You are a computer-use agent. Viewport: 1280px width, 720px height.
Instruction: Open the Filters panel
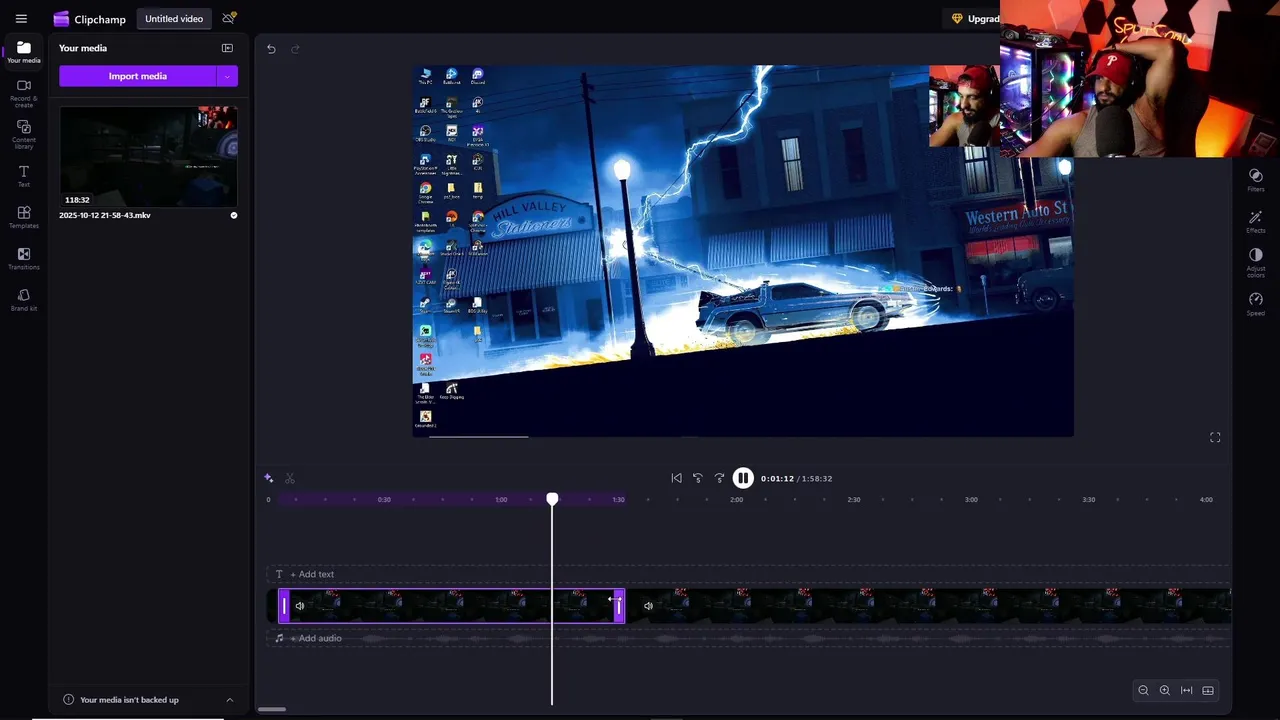tap(1256, 179)
